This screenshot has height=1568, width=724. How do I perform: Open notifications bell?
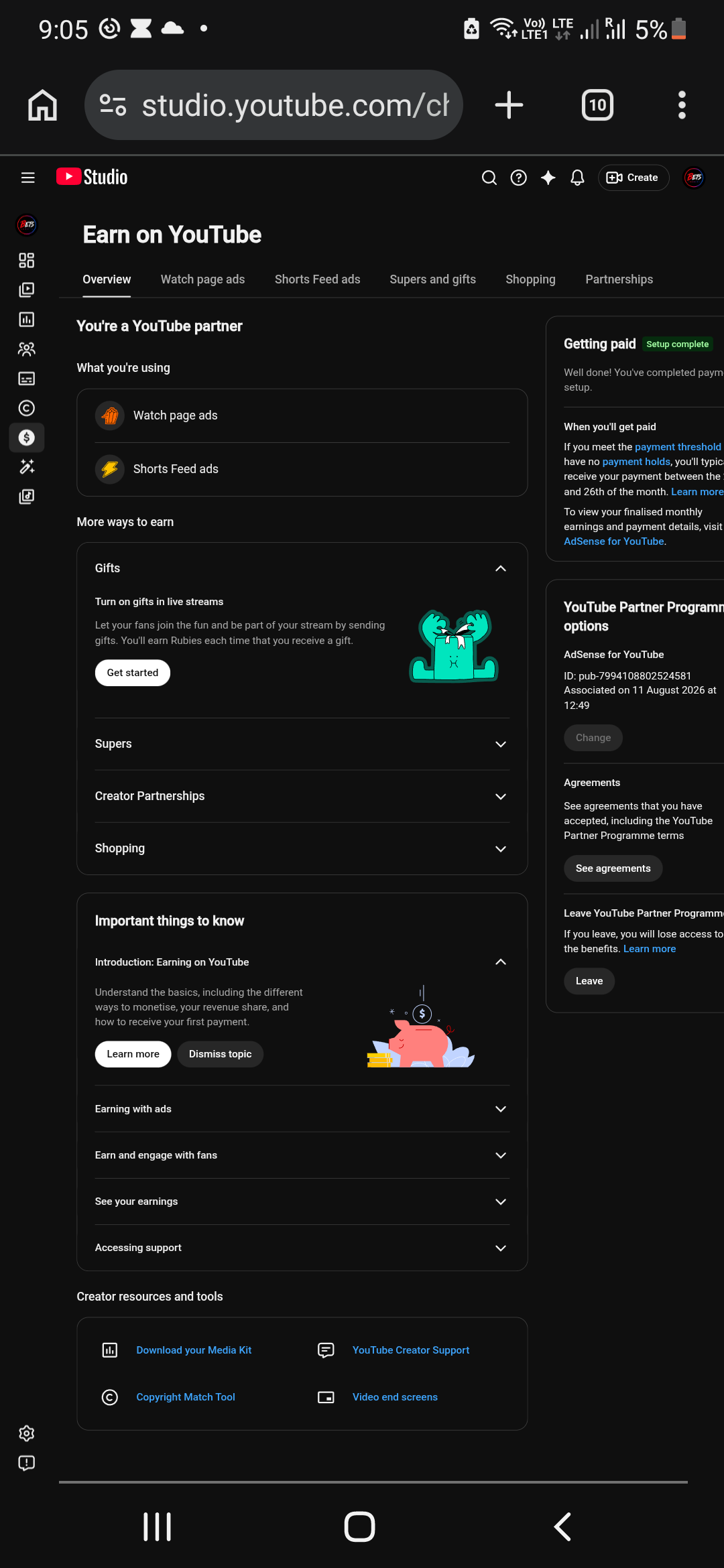pyautogui.click(x=577, y=178)
